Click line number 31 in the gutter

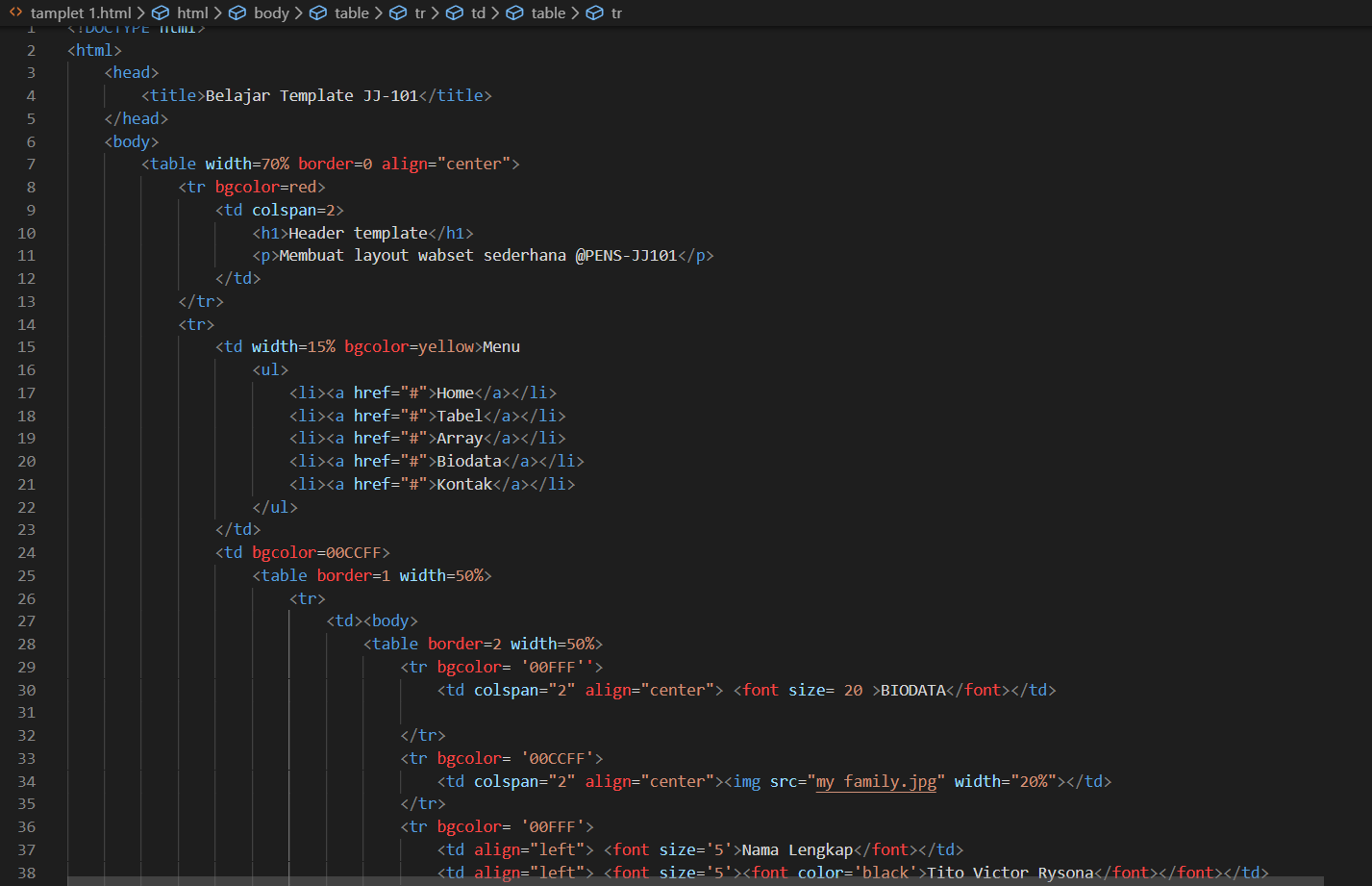pyautogui.click(x=26, y=714)
